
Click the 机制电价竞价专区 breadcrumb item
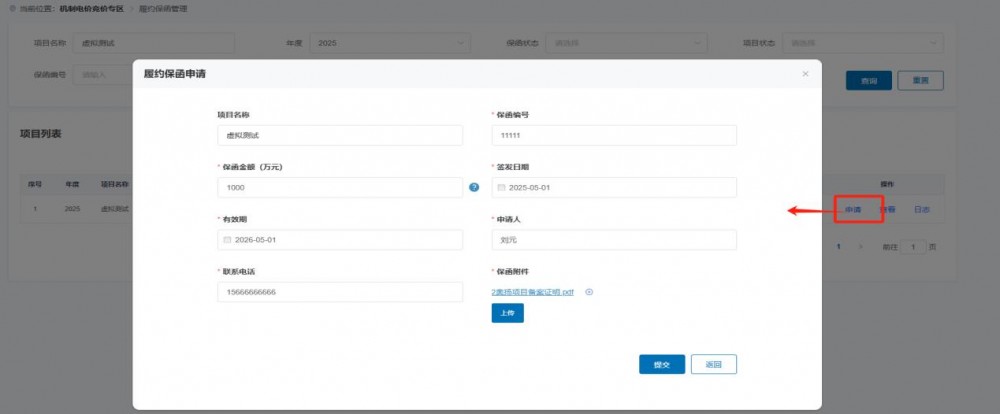[x=91, y=8]
